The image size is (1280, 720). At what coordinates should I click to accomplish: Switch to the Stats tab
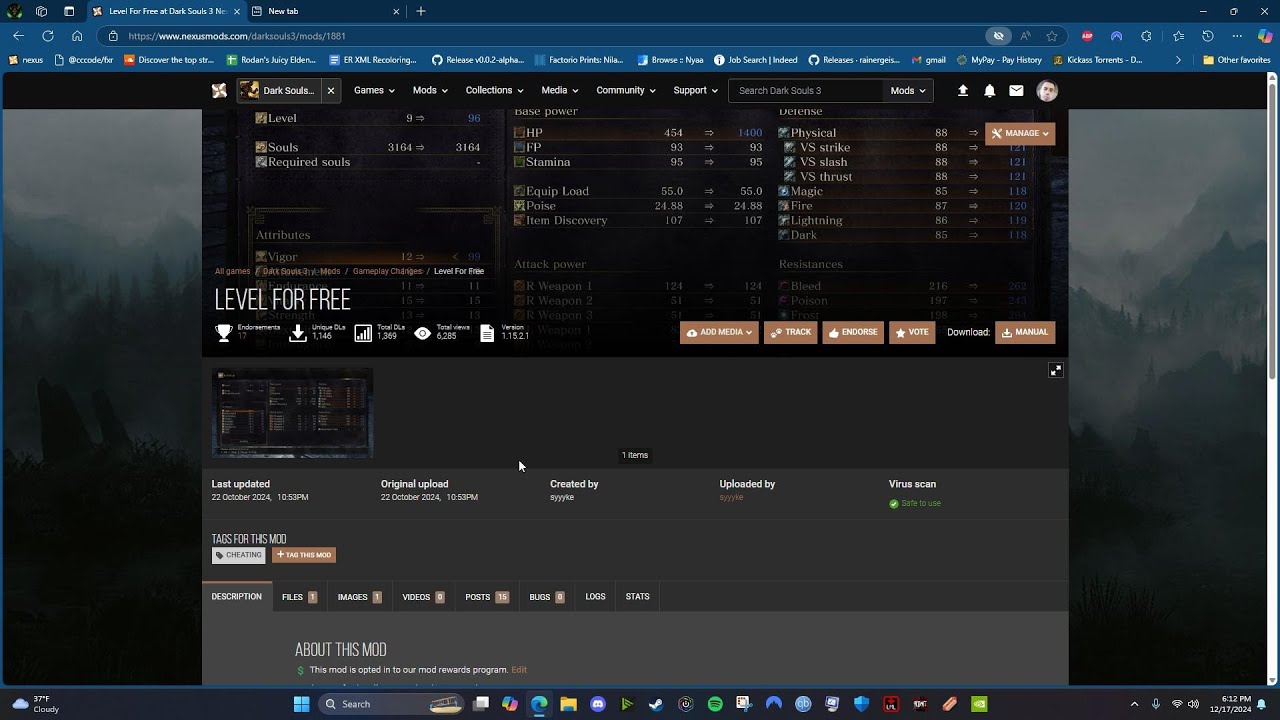(x=637, y=597)
